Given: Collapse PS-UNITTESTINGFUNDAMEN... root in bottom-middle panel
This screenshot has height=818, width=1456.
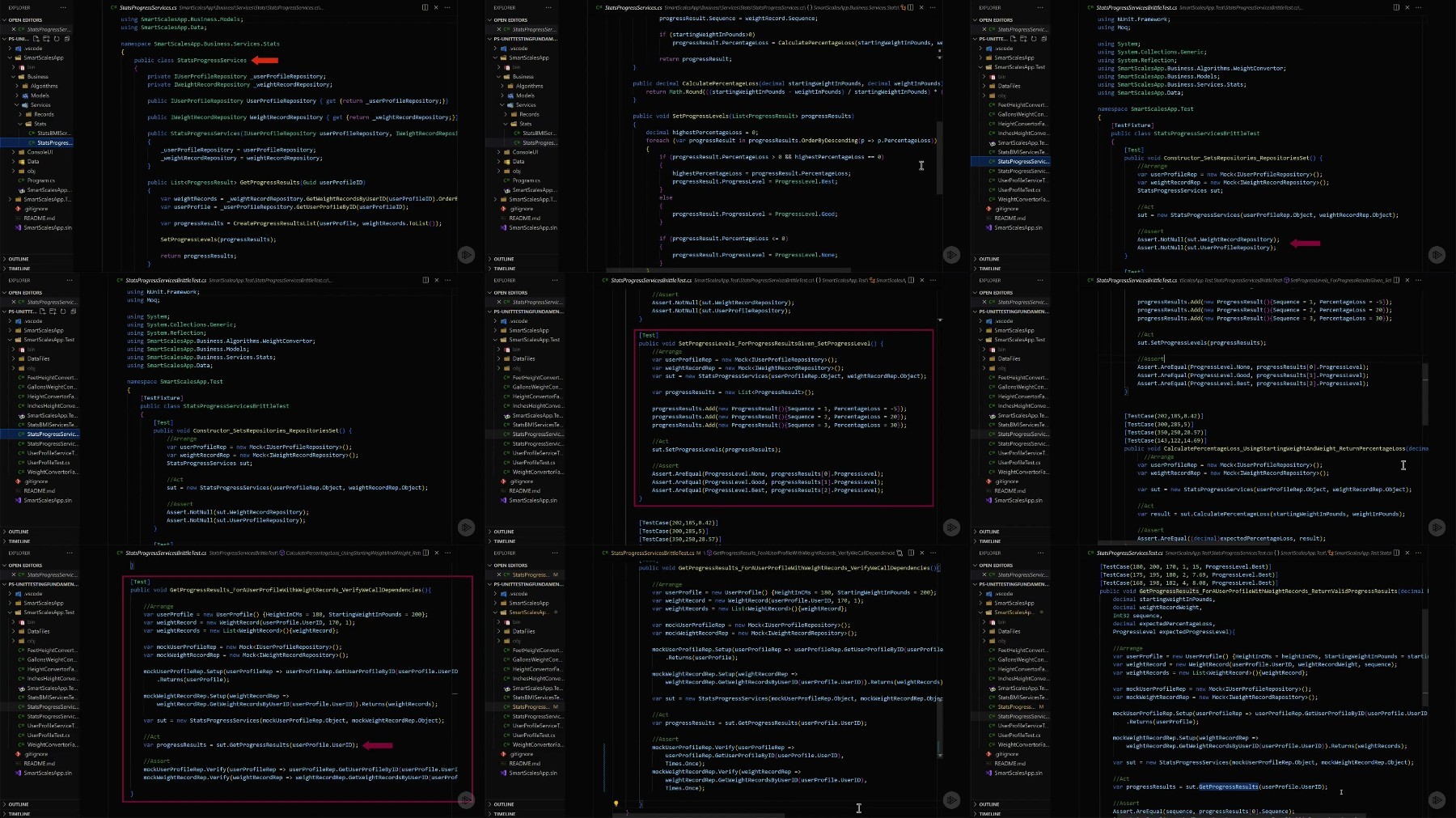Looking at the screenshot, I should (526, 584).
